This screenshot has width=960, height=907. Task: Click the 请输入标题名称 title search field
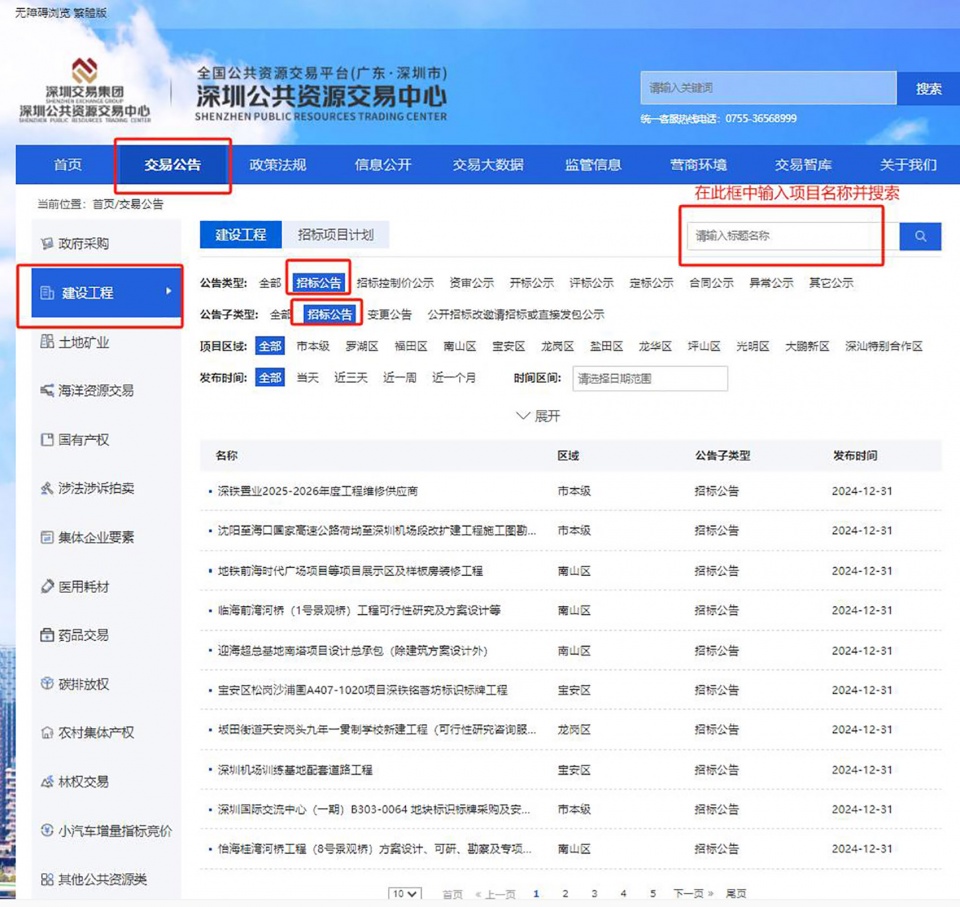pos(792,236)
